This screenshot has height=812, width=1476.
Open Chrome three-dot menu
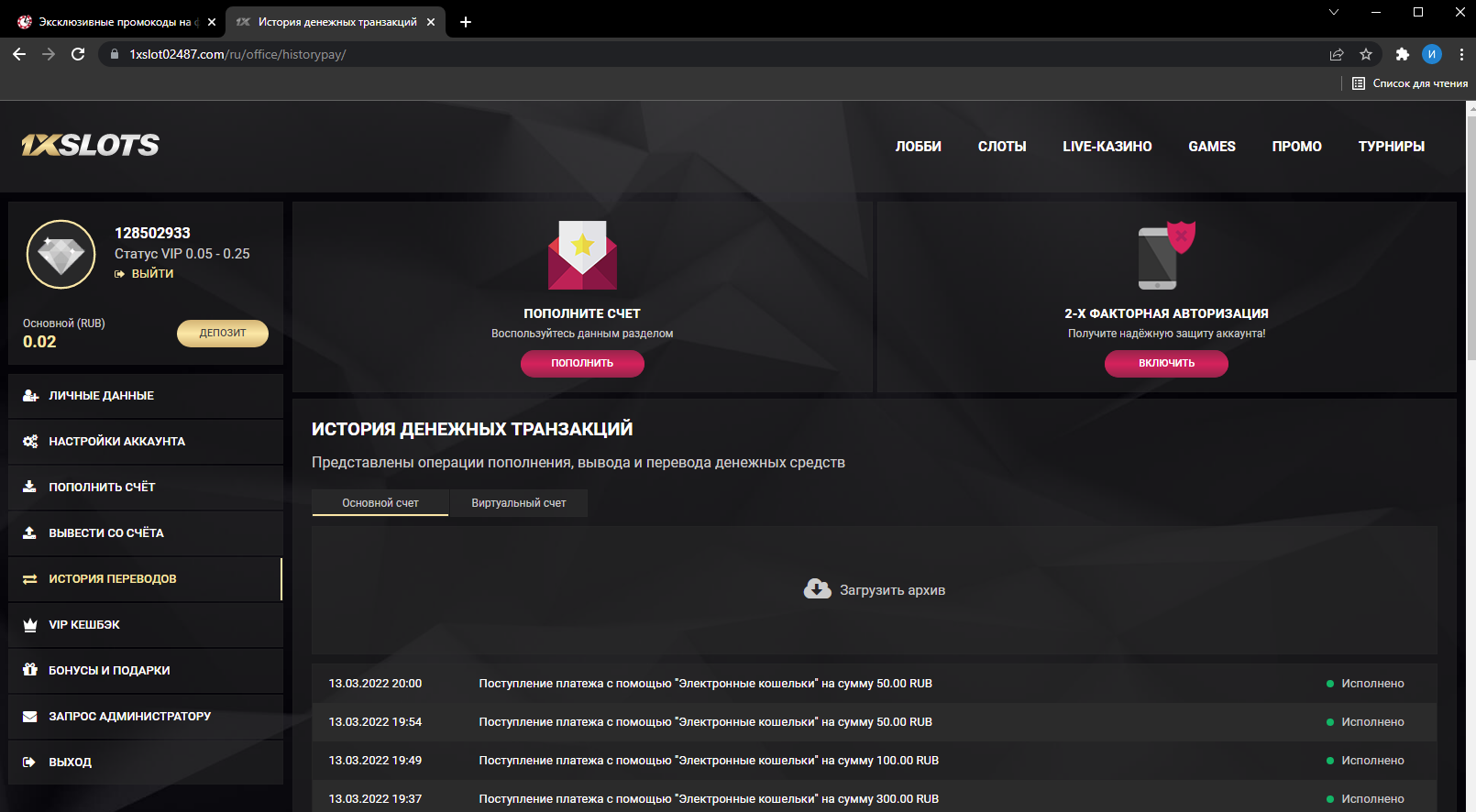[1461, 54]
